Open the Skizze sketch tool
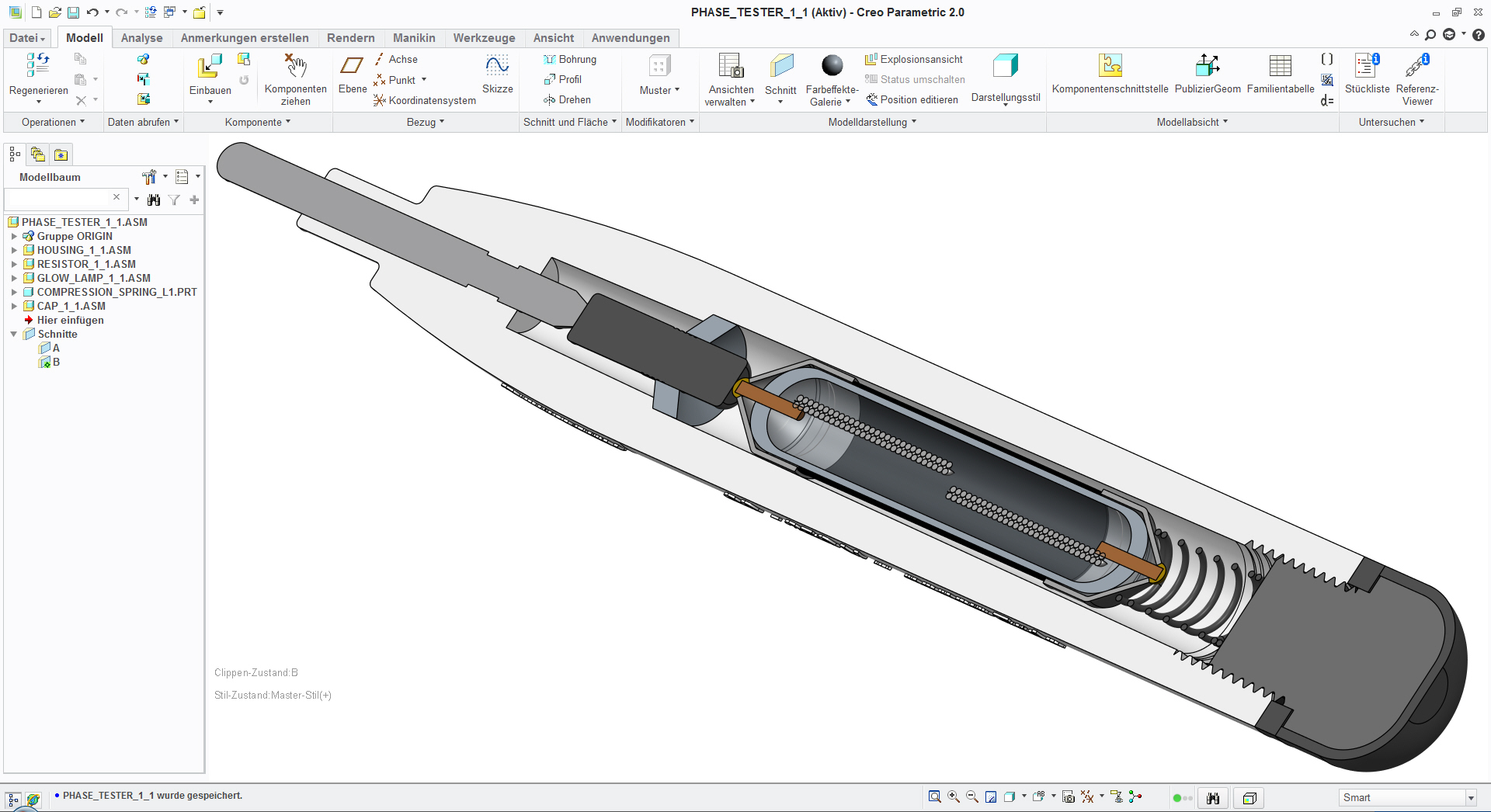The width and height of the screenshot is (1491, 812). pos(497,67)
